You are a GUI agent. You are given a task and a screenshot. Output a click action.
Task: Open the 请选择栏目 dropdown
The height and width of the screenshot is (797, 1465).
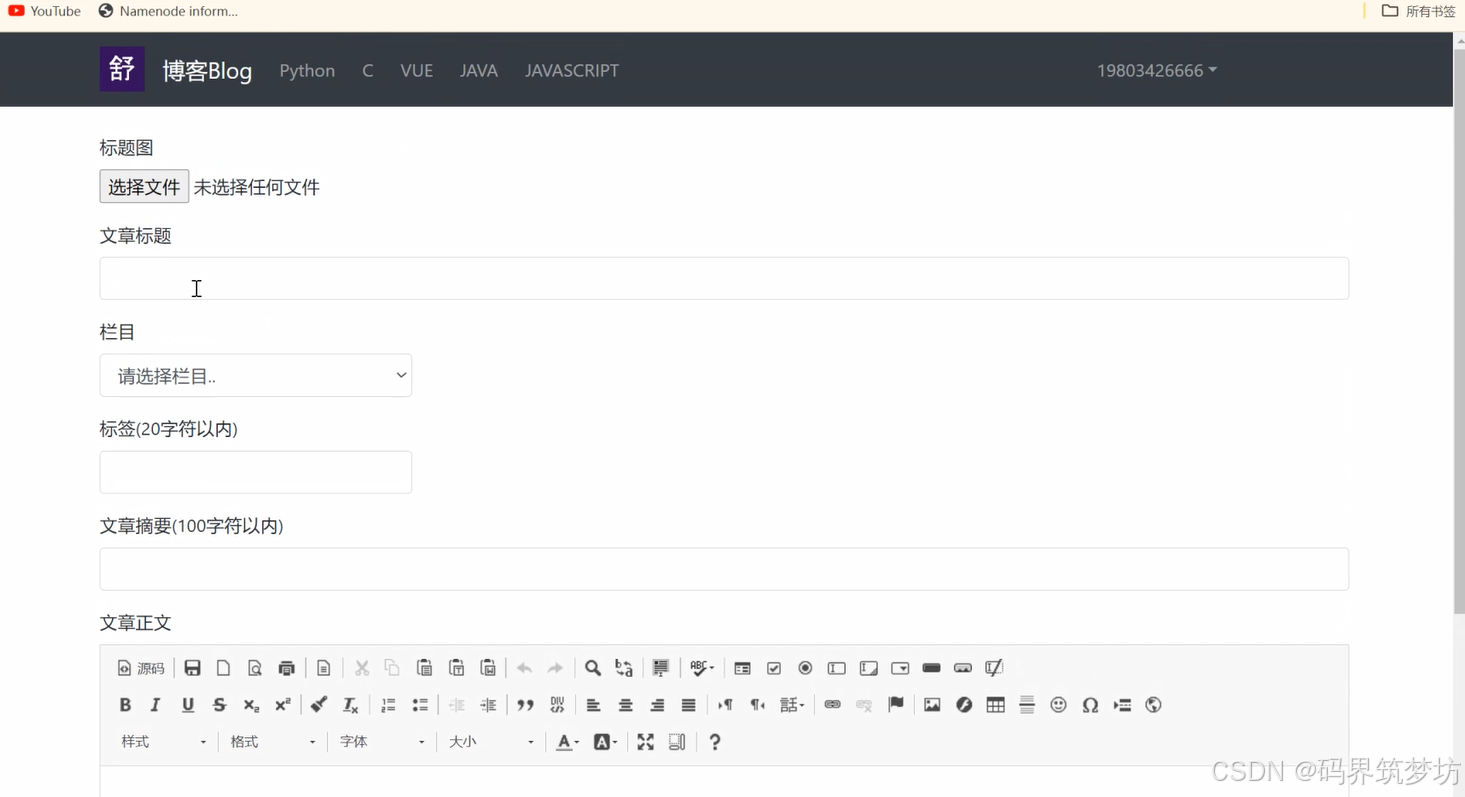[x=256, y=376]
